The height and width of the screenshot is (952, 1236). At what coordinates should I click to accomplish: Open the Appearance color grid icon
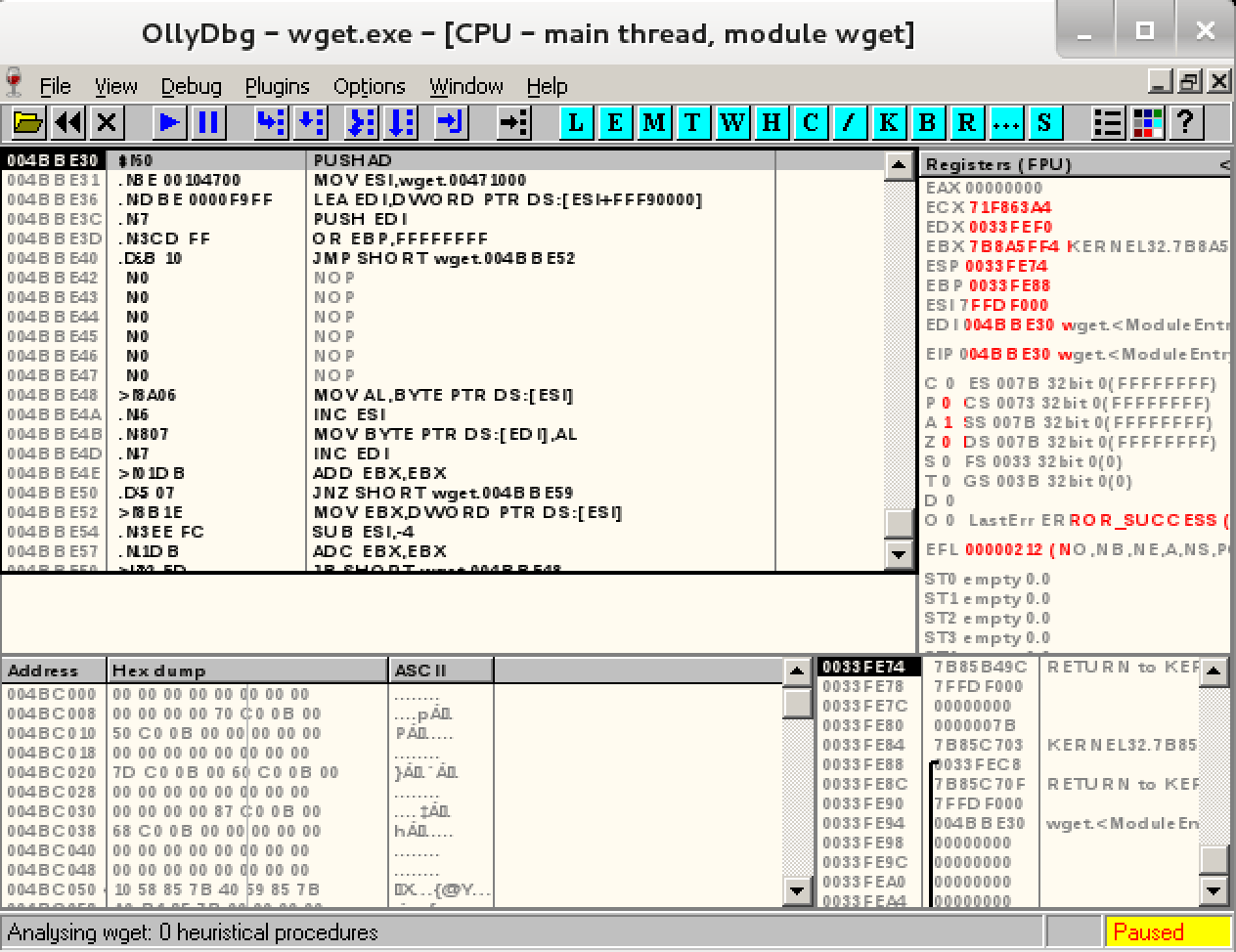click(x=1147, y=122)
